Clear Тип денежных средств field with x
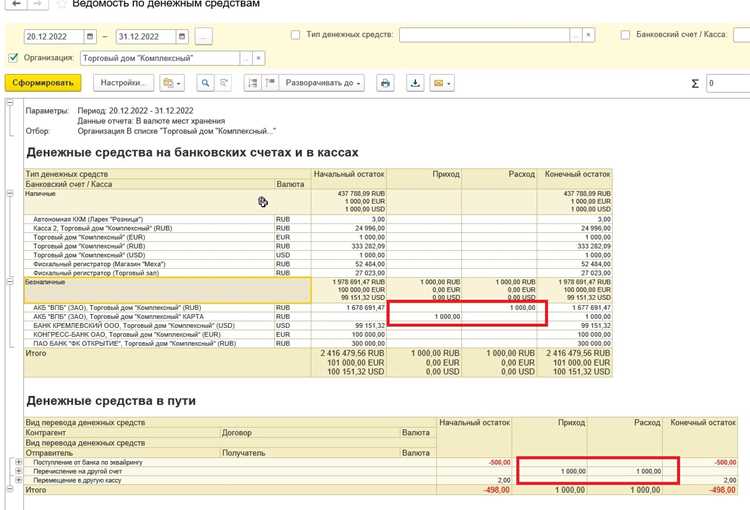The height and width of the screenshot is (510, 750). (x=588, y=35)
